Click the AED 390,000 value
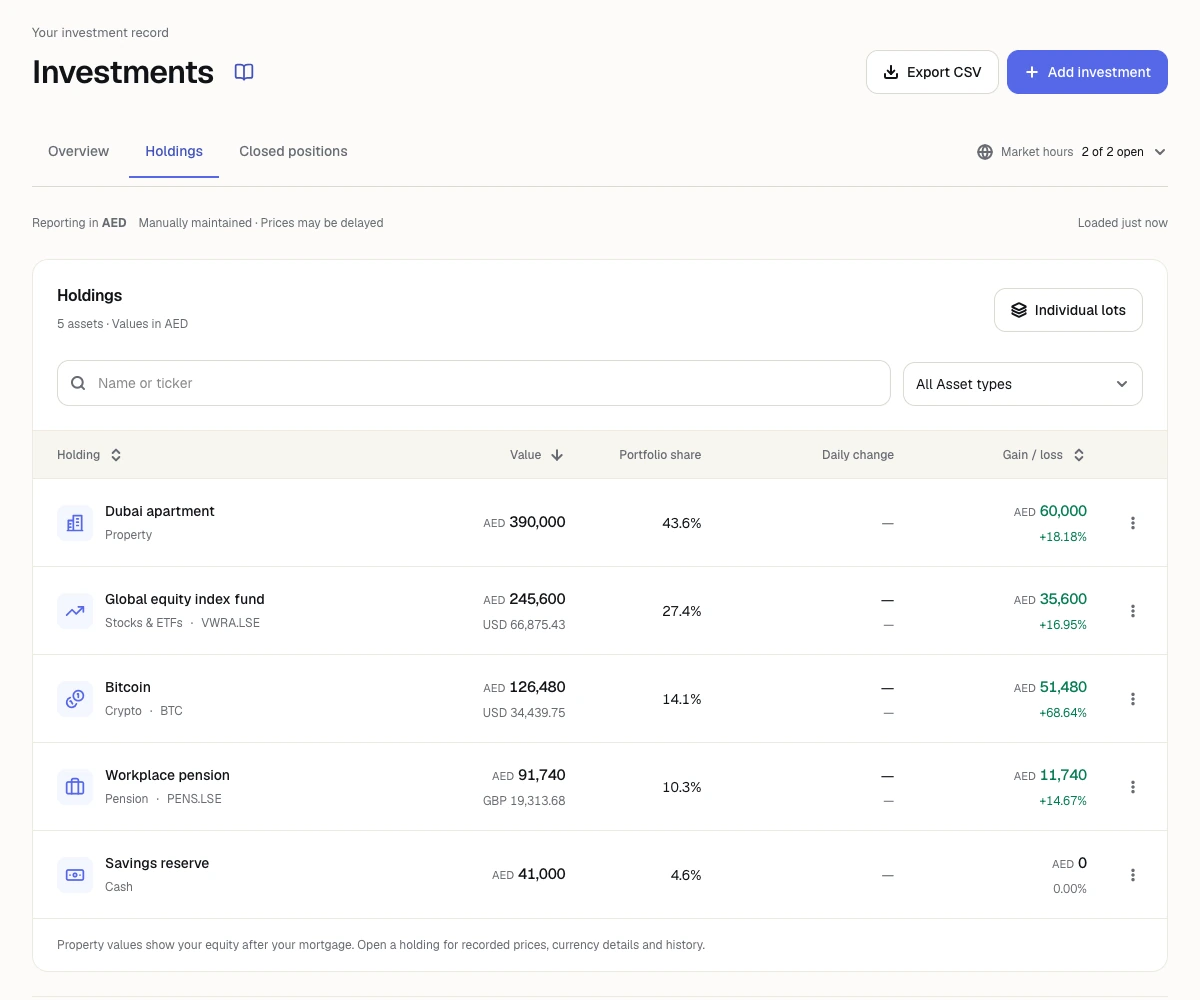The height and width of the screenshot is (1000, 1200). click(x=524, y=522)
